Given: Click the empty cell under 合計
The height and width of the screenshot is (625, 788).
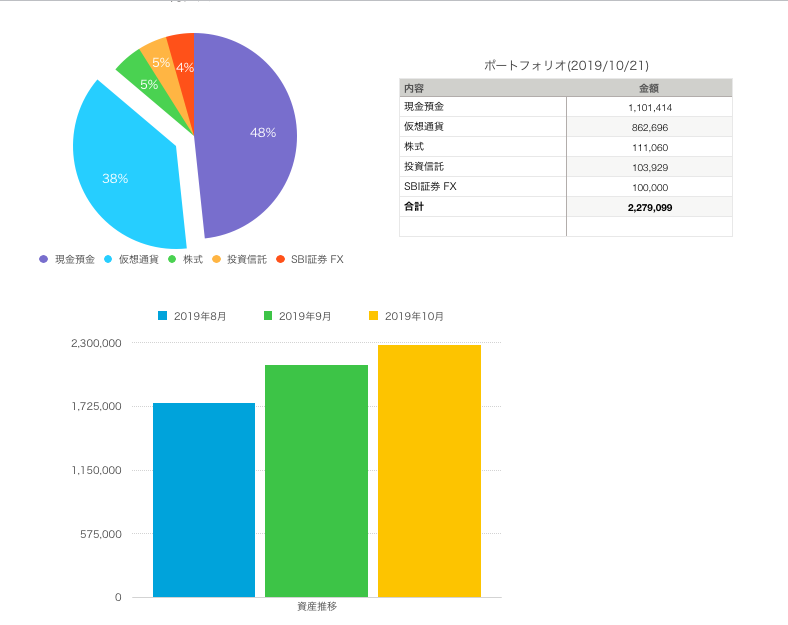Looking at the screenshot, I should (x=483, y=226).
